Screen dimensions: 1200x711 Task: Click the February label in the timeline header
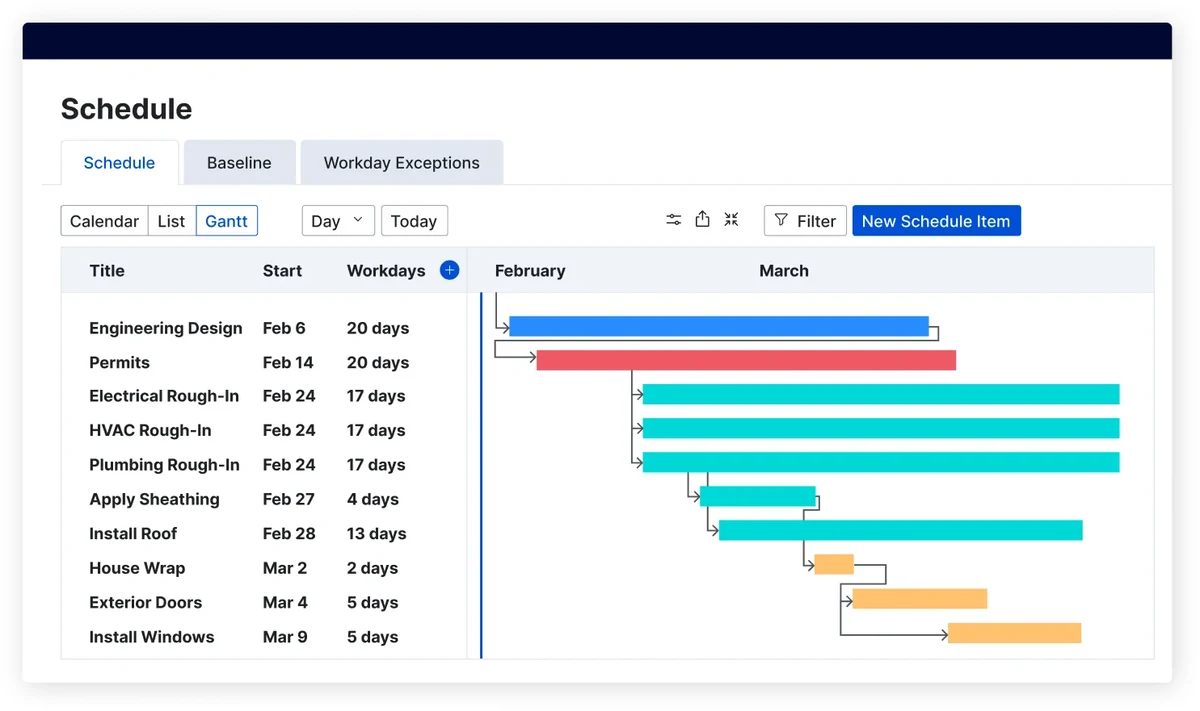tap(530, 270)
